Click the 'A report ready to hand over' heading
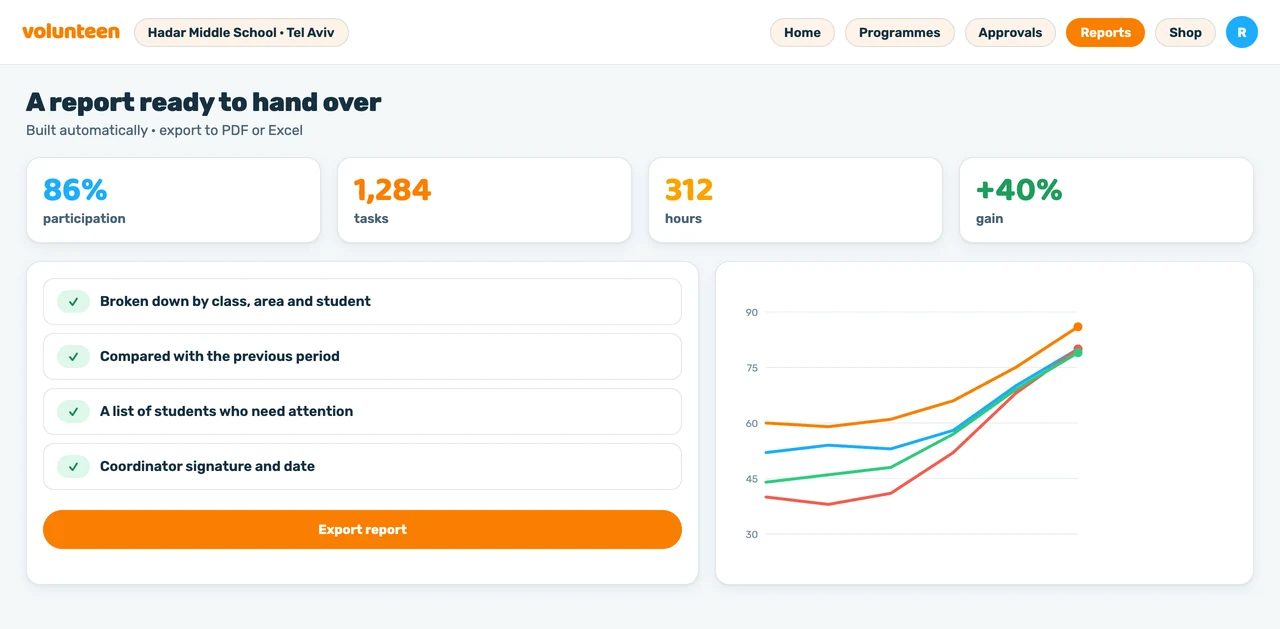Screen dimensions: 1280x629 [204, 102]
